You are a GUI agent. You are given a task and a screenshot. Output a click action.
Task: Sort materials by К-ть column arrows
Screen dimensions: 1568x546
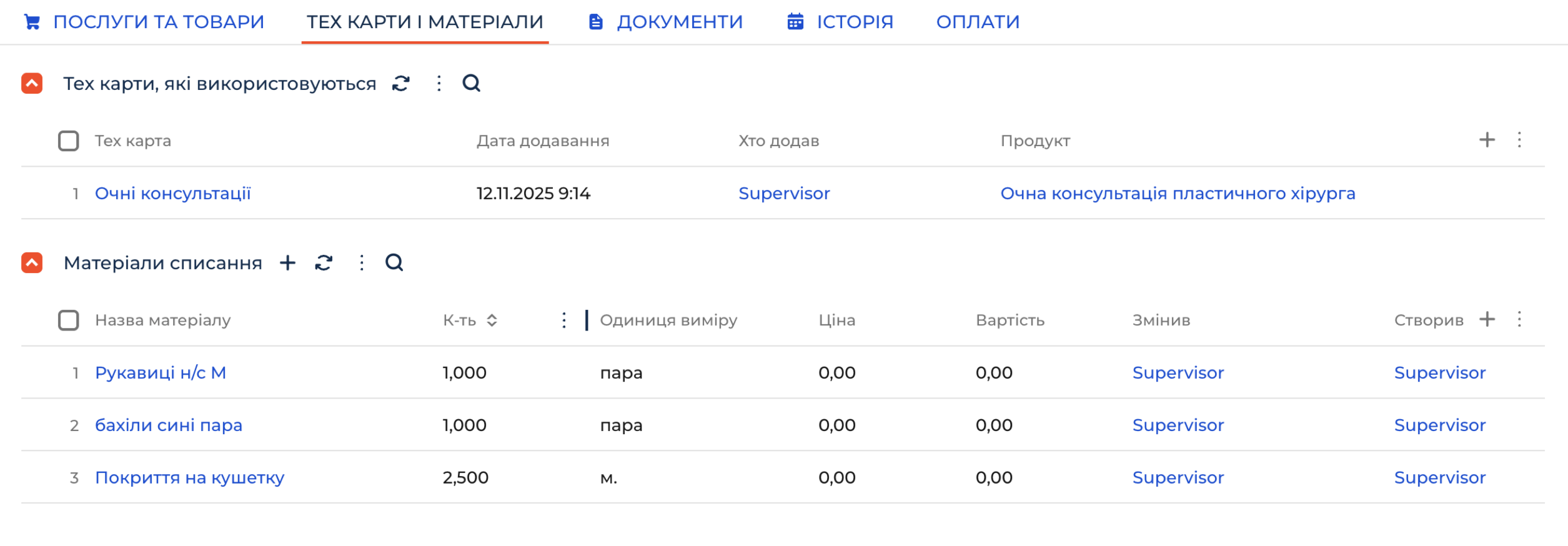pos(492,320)
